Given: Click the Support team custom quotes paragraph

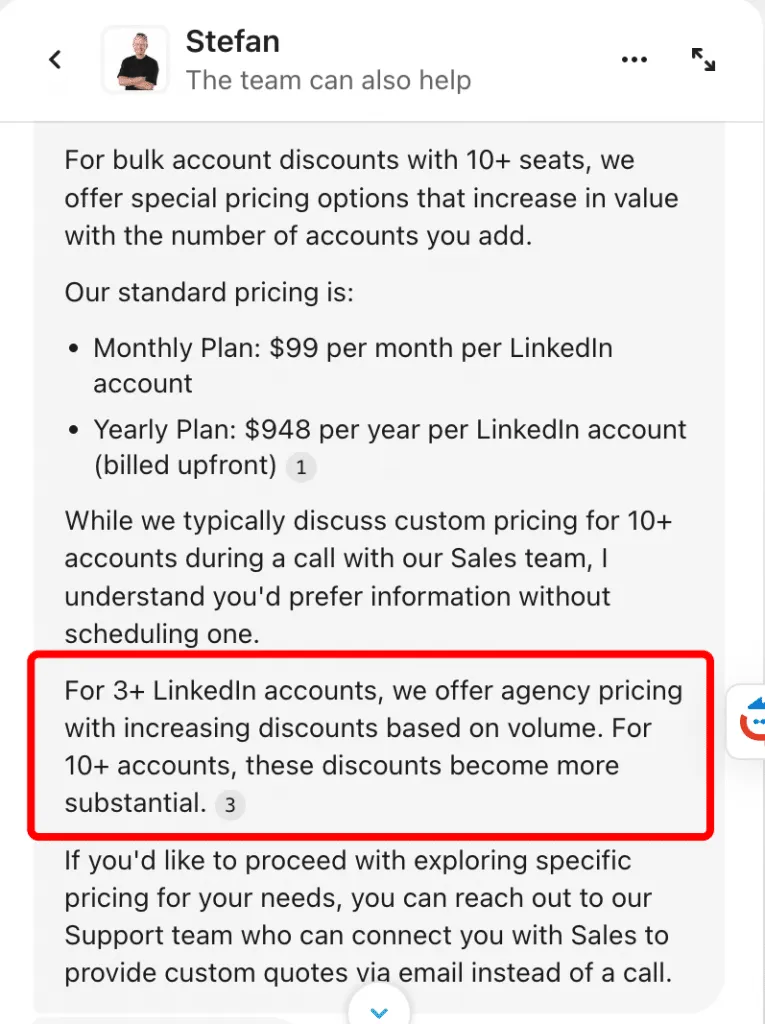Looking at the screenshot, I should tap(368, 916).
